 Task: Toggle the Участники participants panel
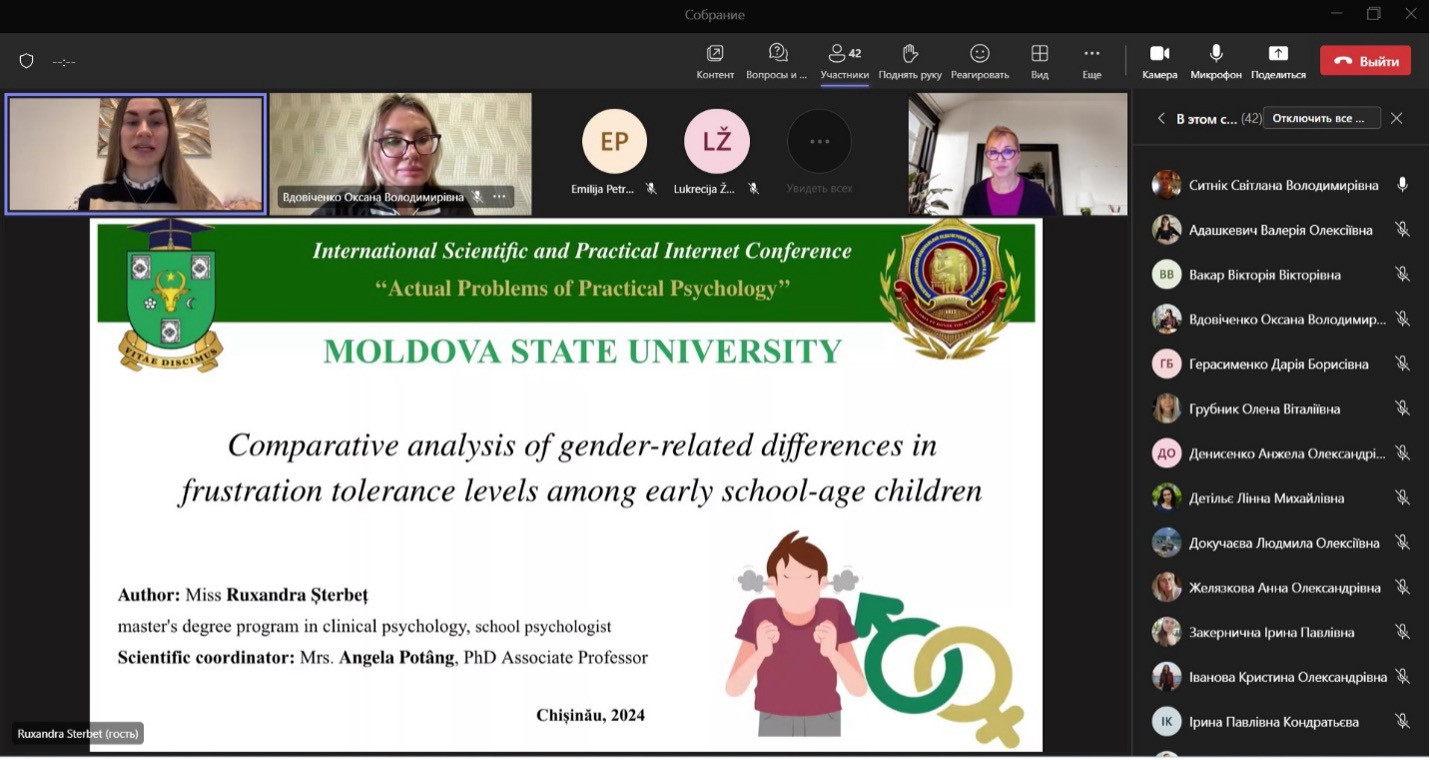tap(844, 61)
